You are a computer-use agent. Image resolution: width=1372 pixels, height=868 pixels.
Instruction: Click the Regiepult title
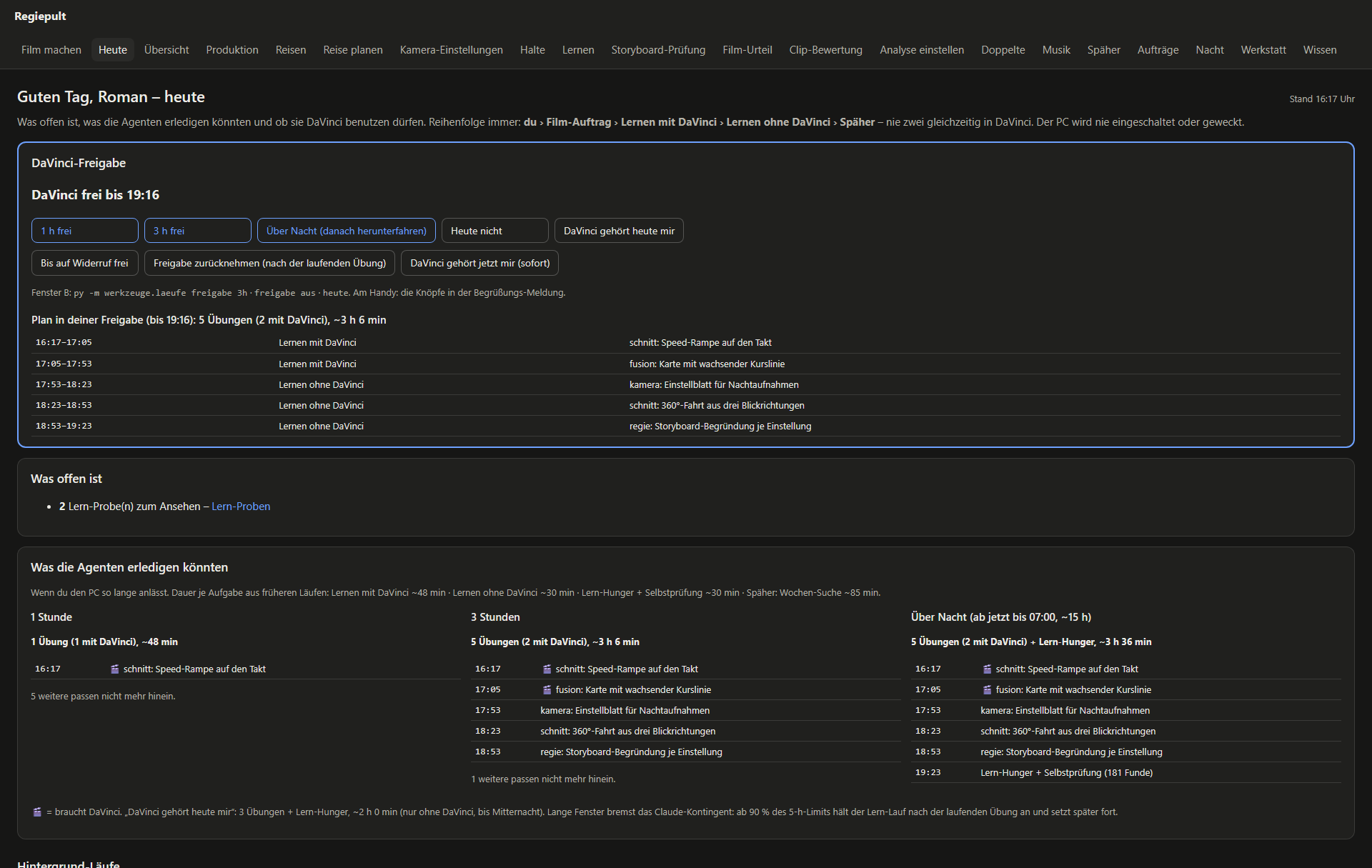40,16
